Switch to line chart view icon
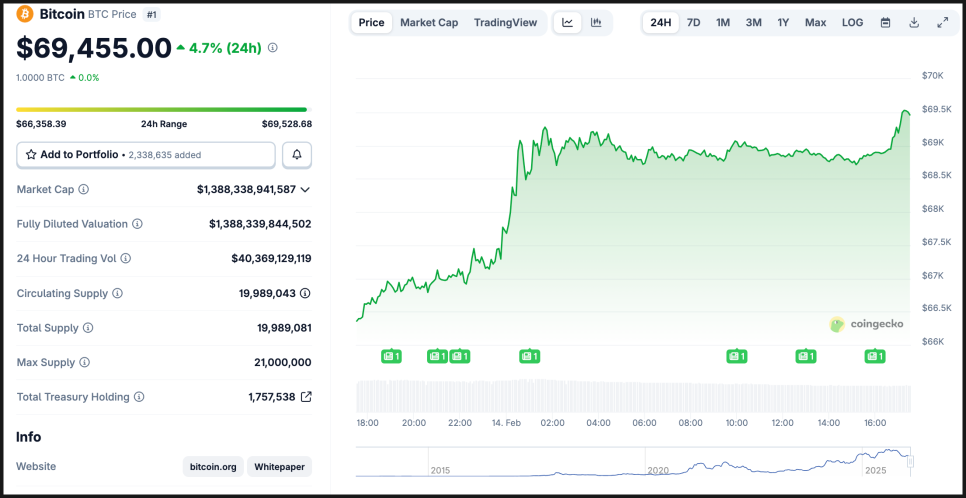The height and width of the screenshot is (498, 966). 567,22
